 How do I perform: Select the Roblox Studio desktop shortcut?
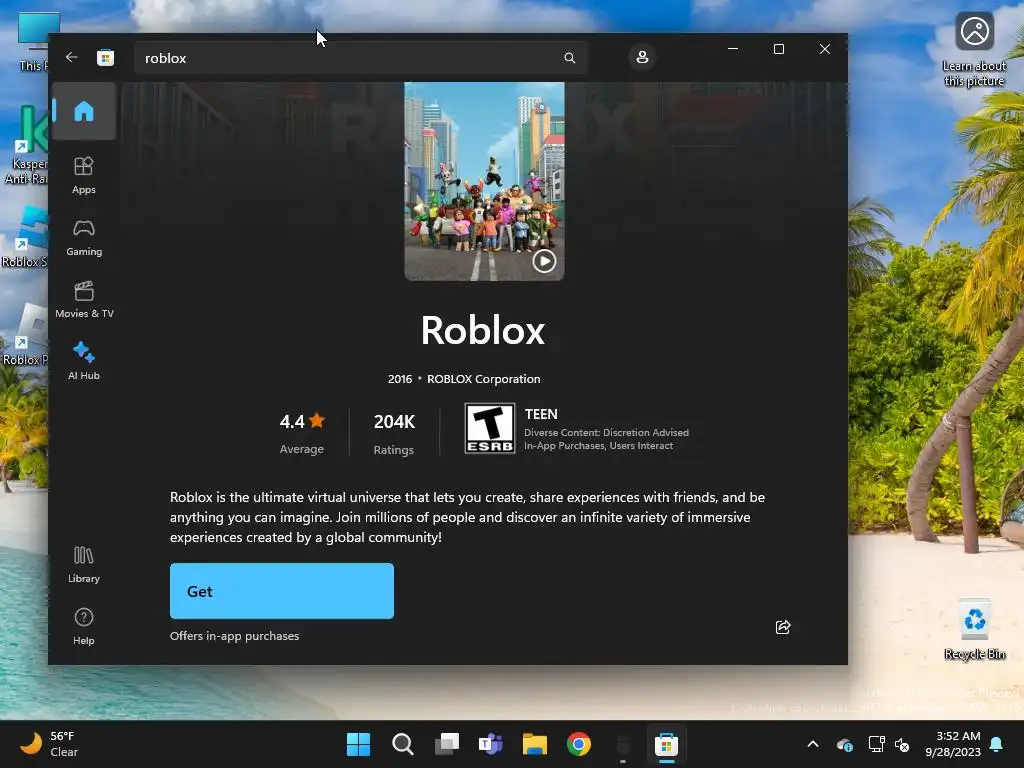26,236
